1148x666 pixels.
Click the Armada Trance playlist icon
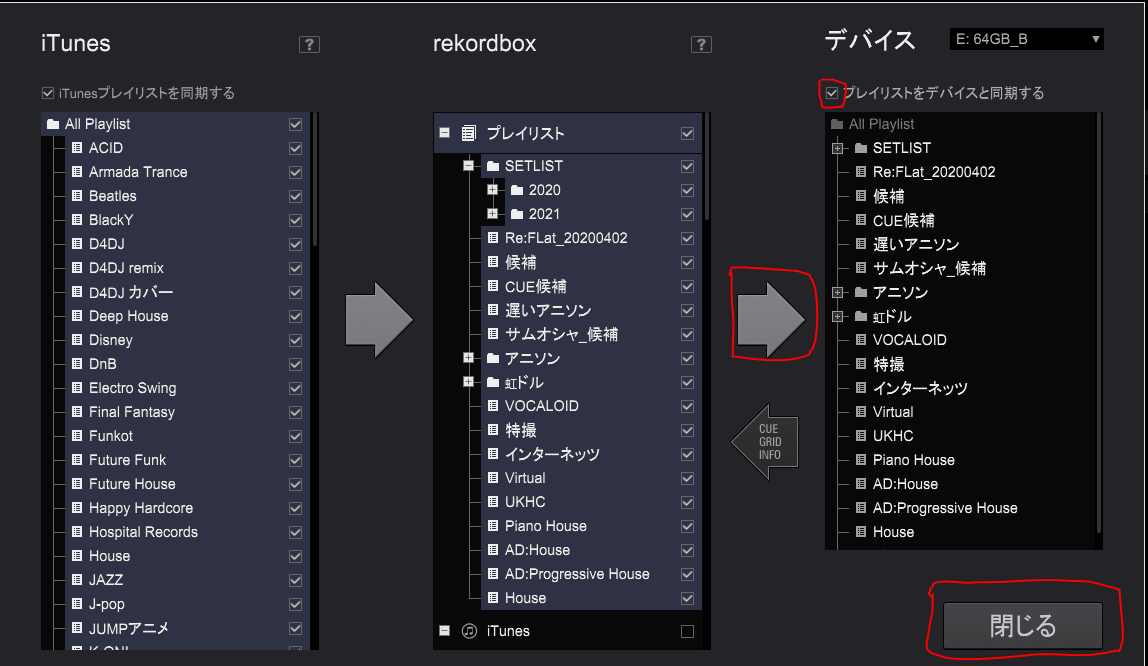(x=77, y=172)
